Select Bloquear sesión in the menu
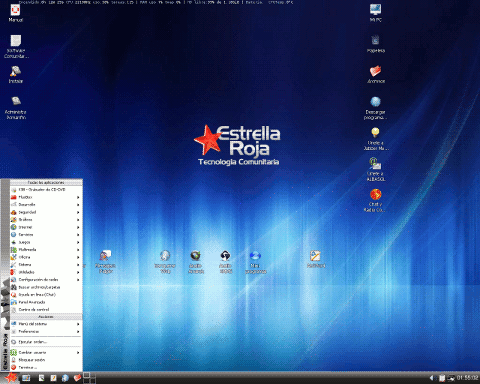Screen dimensions: 480x384 pyautogui.click(x=46, y=360)
